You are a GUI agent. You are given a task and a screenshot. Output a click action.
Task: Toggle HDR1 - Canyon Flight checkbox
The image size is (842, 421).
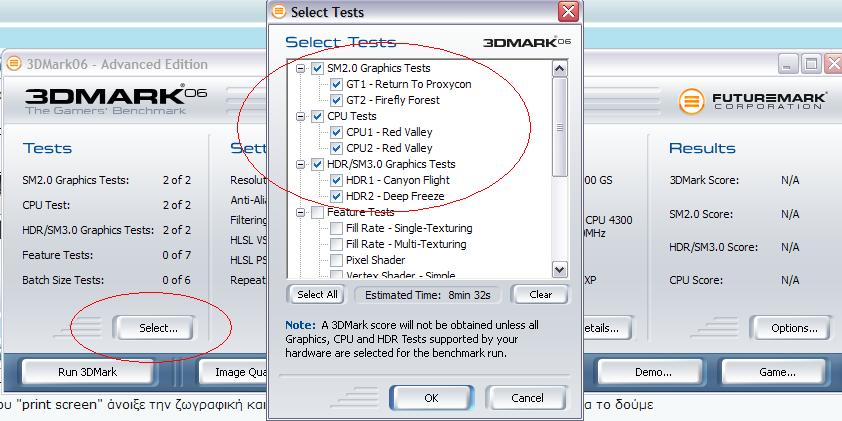[336, 180]
